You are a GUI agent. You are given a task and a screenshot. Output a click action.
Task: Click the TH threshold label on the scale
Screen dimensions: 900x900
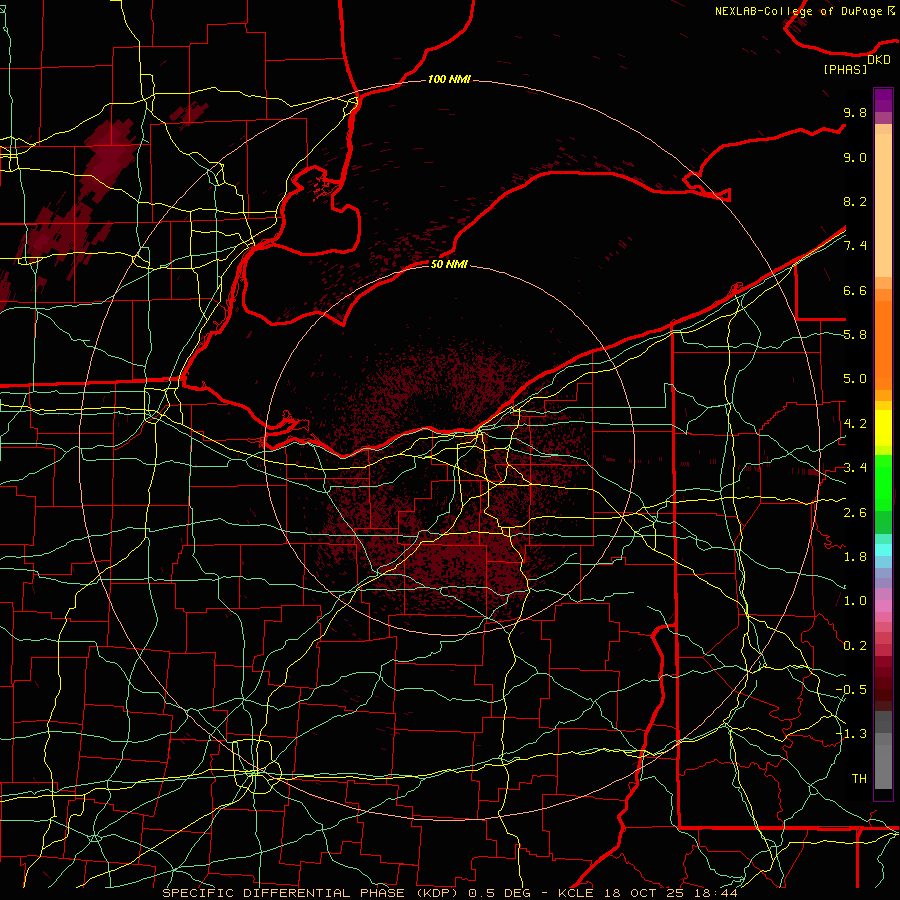859,779
